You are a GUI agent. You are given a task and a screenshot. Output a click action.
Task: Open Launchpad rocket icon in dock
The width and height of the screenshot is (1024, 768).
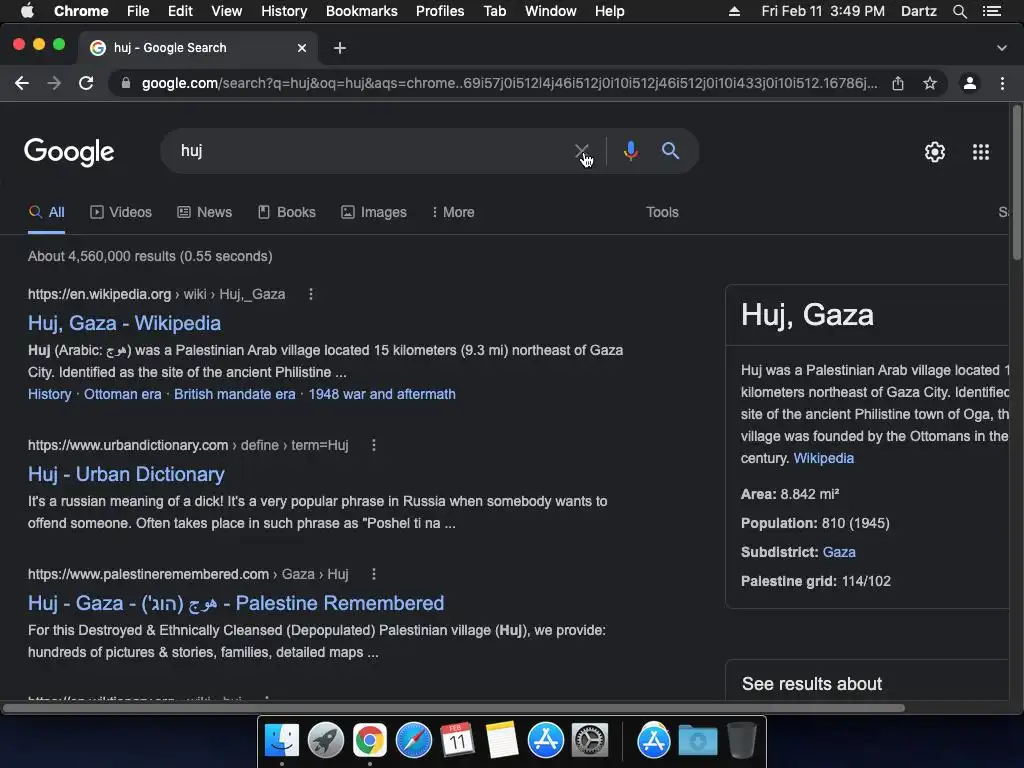pos(325,741)
